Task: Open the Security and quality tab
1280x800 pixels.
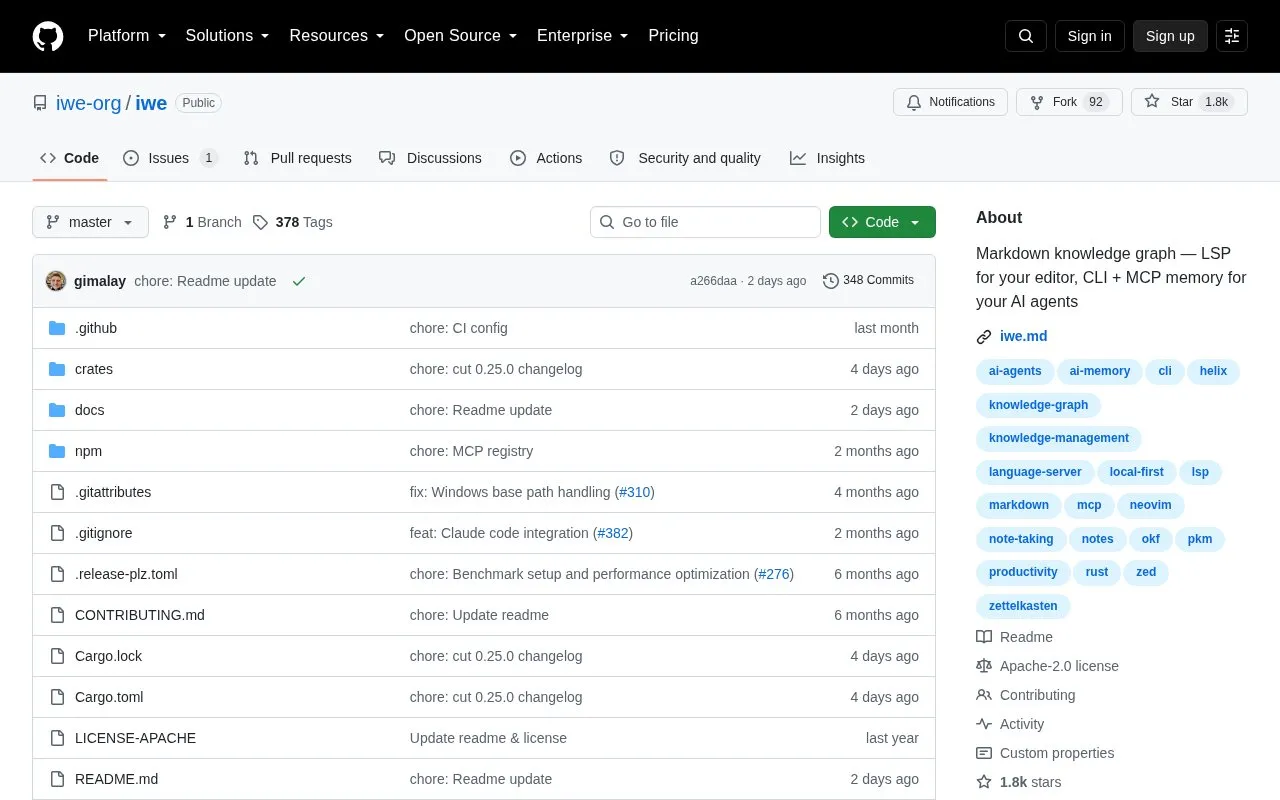Action: tap(685, 158)
